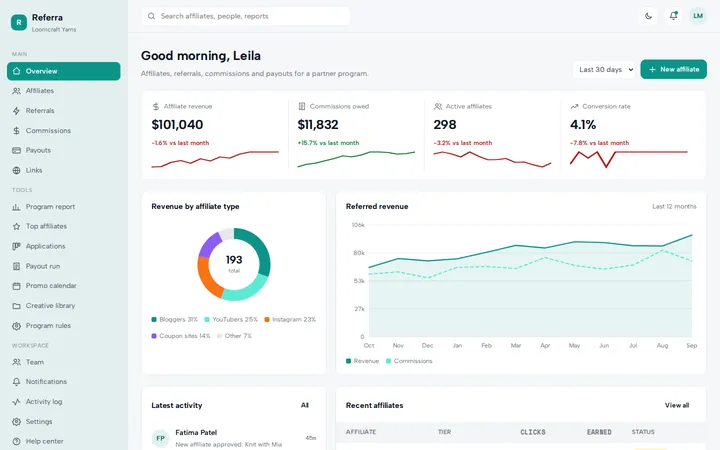Click the Commissions dollar icon
Screen dimensions: 720x450
point(17,131)
